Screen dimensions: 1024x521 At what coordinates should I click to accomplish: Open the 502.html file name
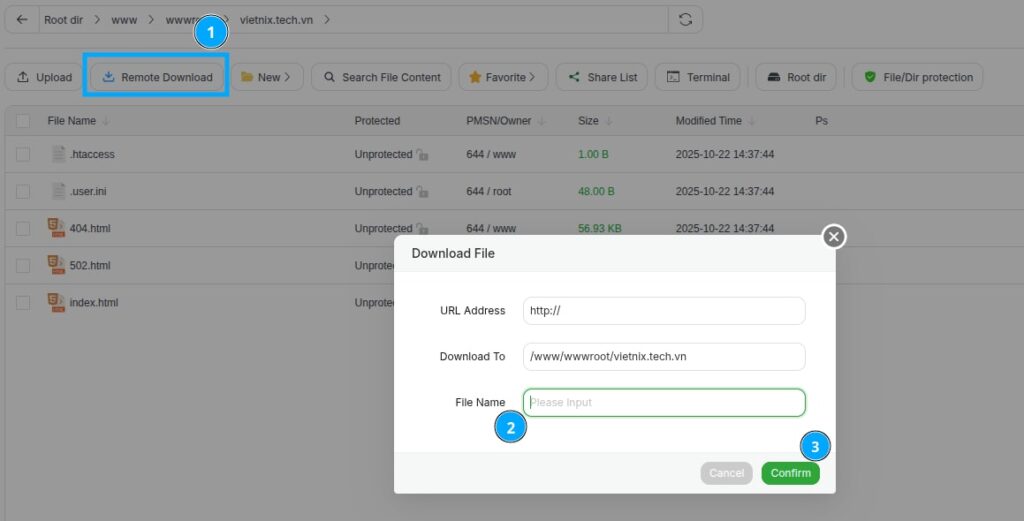(x=90, y=266)
